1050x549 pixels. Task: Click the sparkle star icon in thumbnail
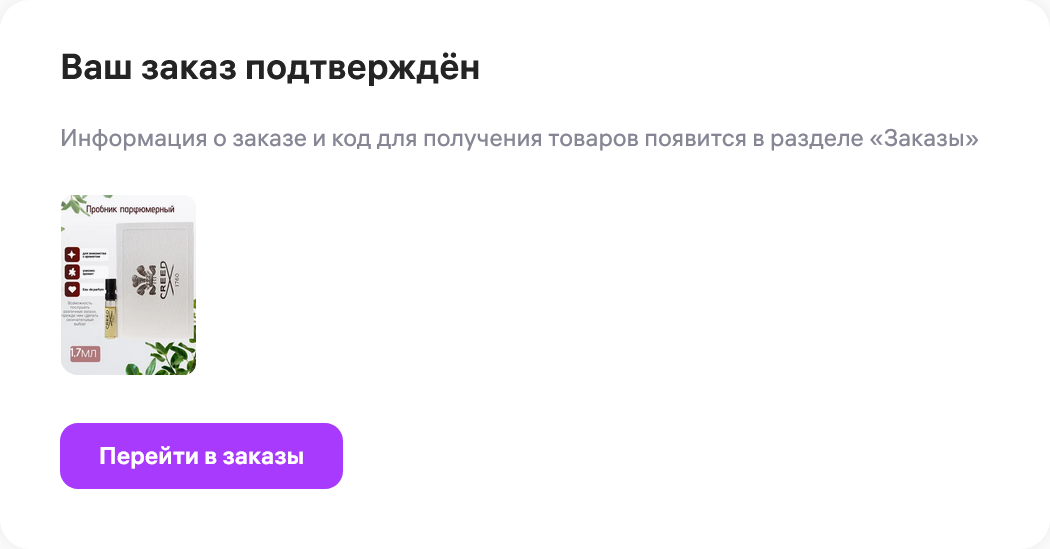[x=72, y=254]
